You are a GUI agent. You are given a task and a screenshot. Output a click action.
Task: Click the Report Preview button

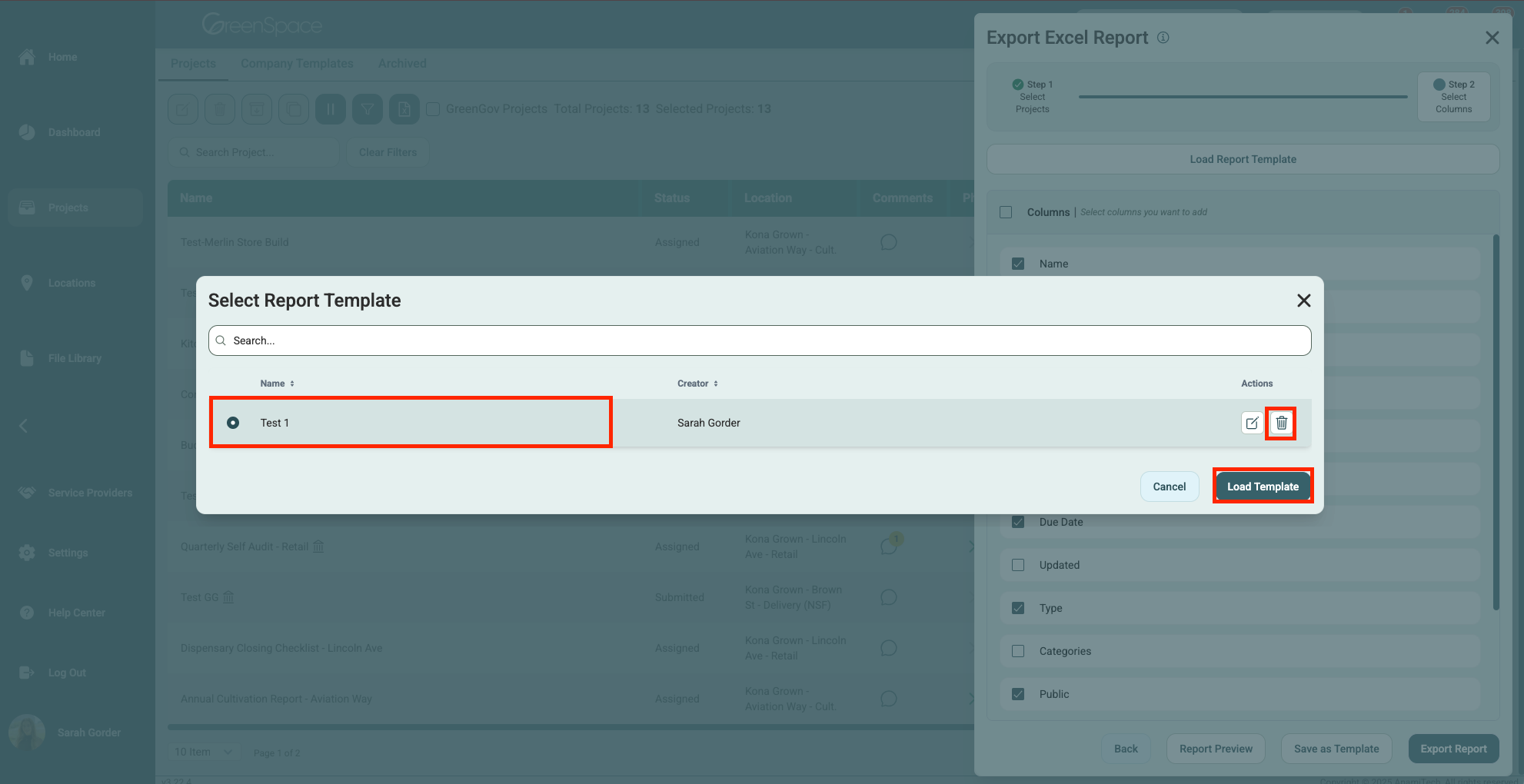(1216, 749)
